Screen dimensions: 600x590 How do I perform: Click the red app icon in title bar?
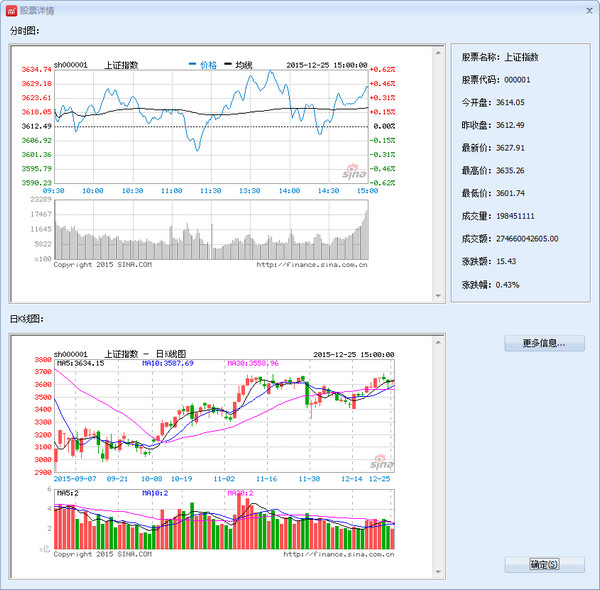pyautogui.click(x=11, y=9)
